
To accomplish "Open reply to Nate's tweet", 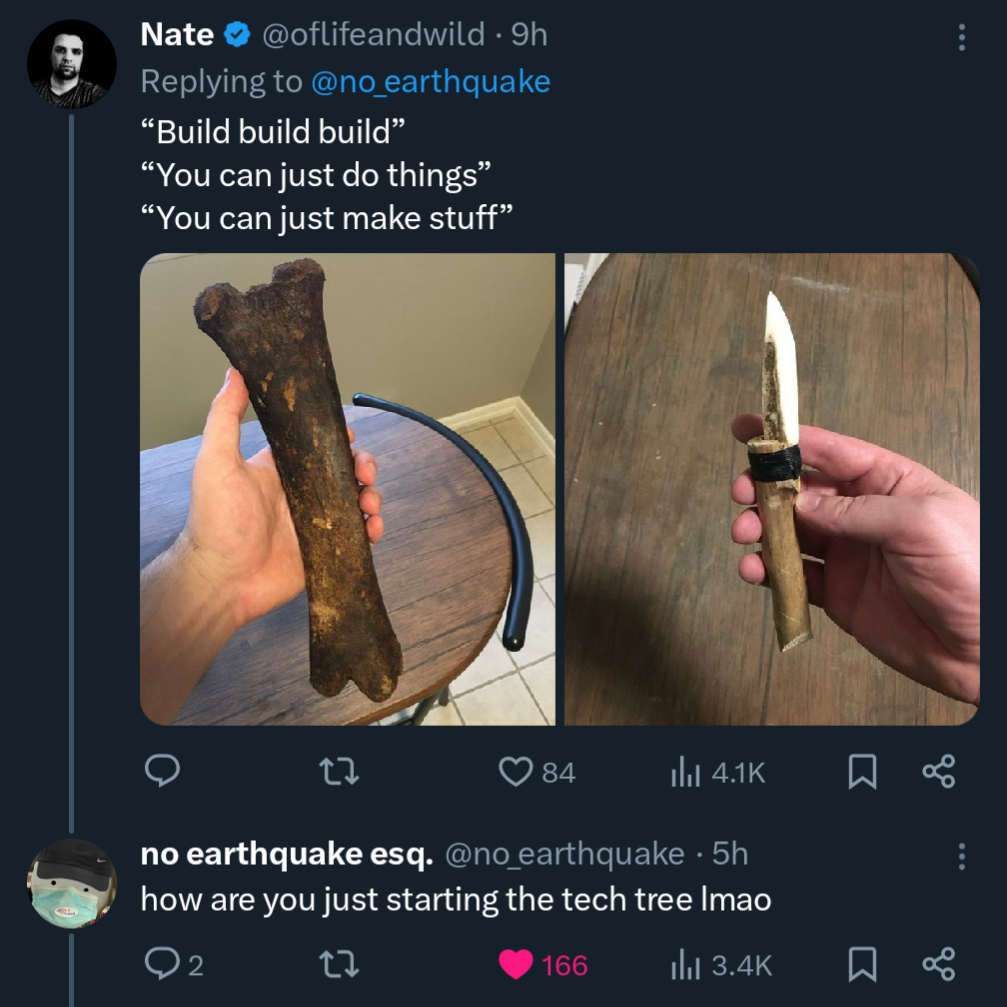I will point(162,771).
